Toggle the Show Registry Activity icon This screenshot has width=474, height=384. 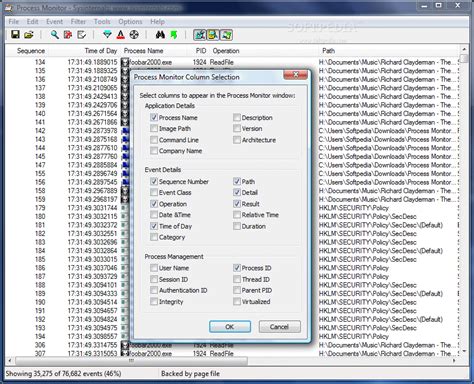click(200, 35)
